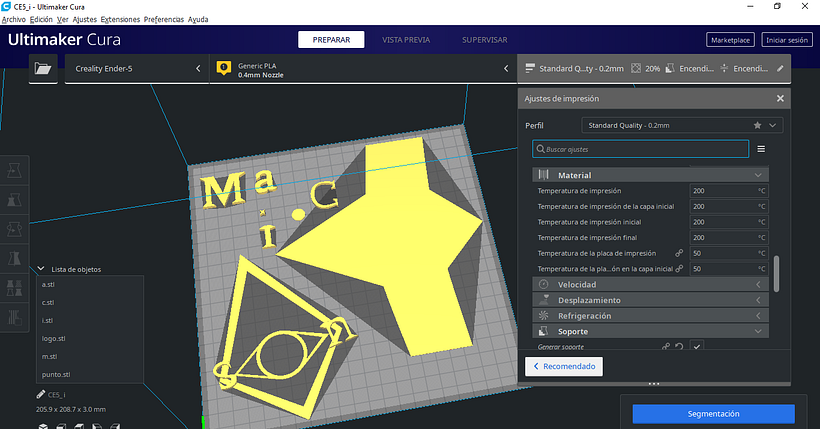Click Iniciar sesión button
Viewport: 820px width, 429px height.
(787, 40)
